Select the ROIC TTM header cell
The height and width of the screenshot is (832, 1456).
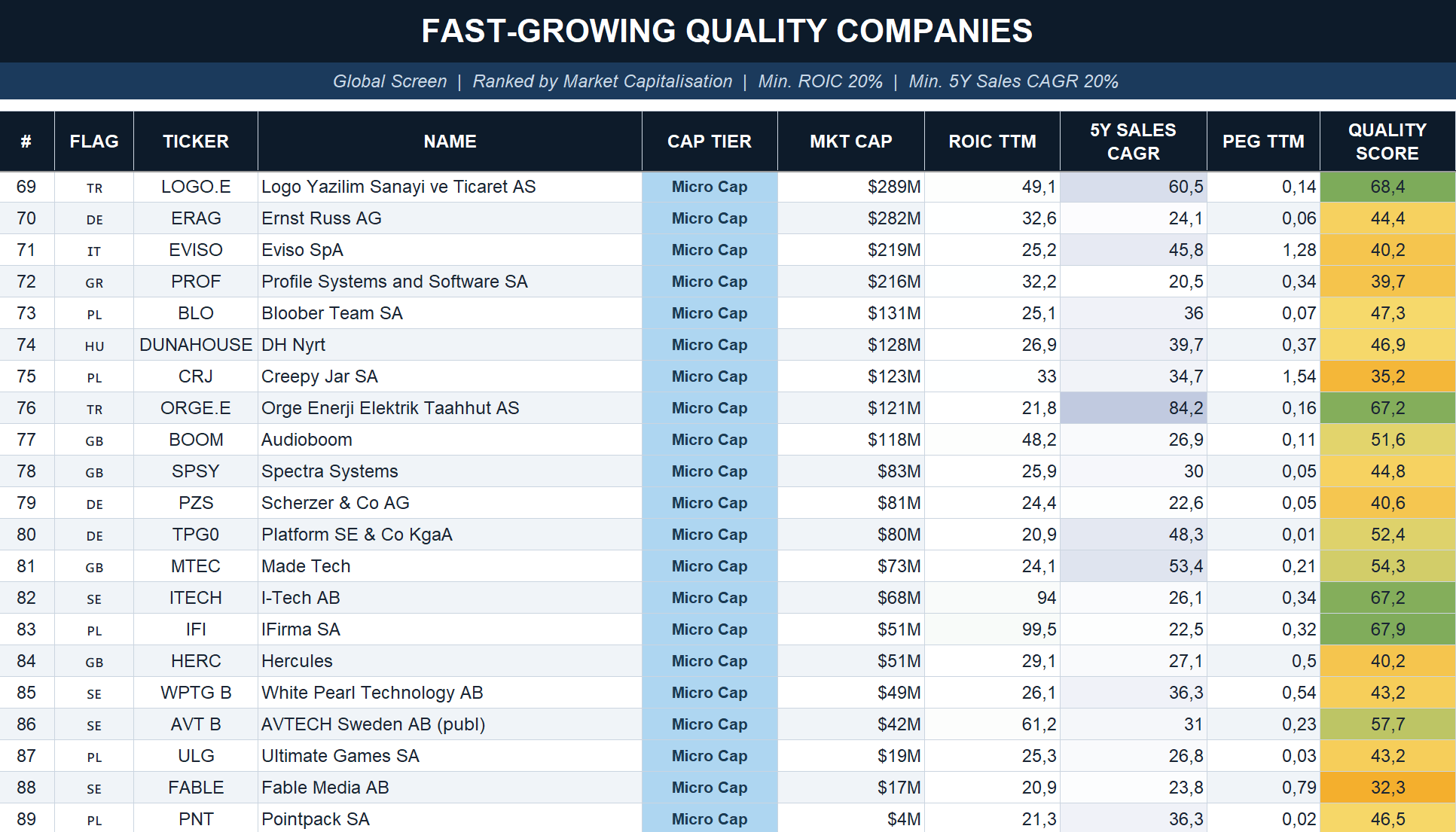point(992,142)
